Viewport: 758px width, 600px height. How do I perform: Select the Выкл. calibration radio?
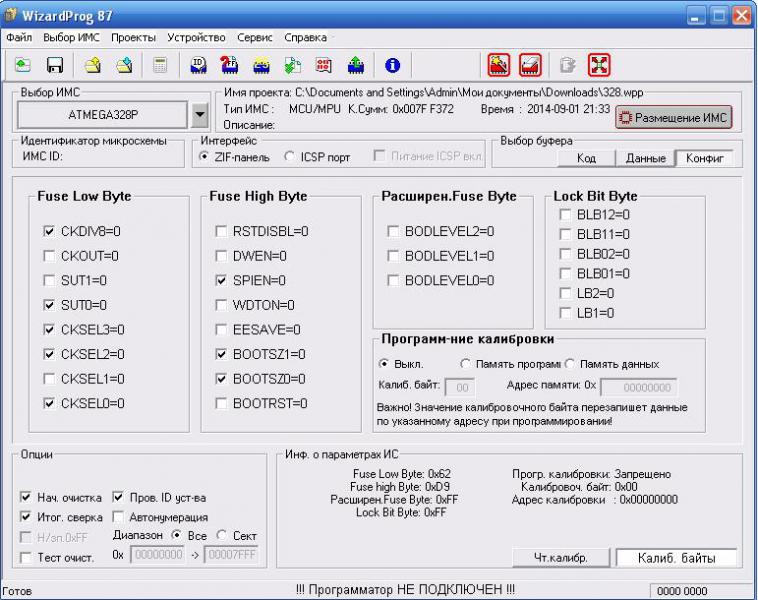384,364
